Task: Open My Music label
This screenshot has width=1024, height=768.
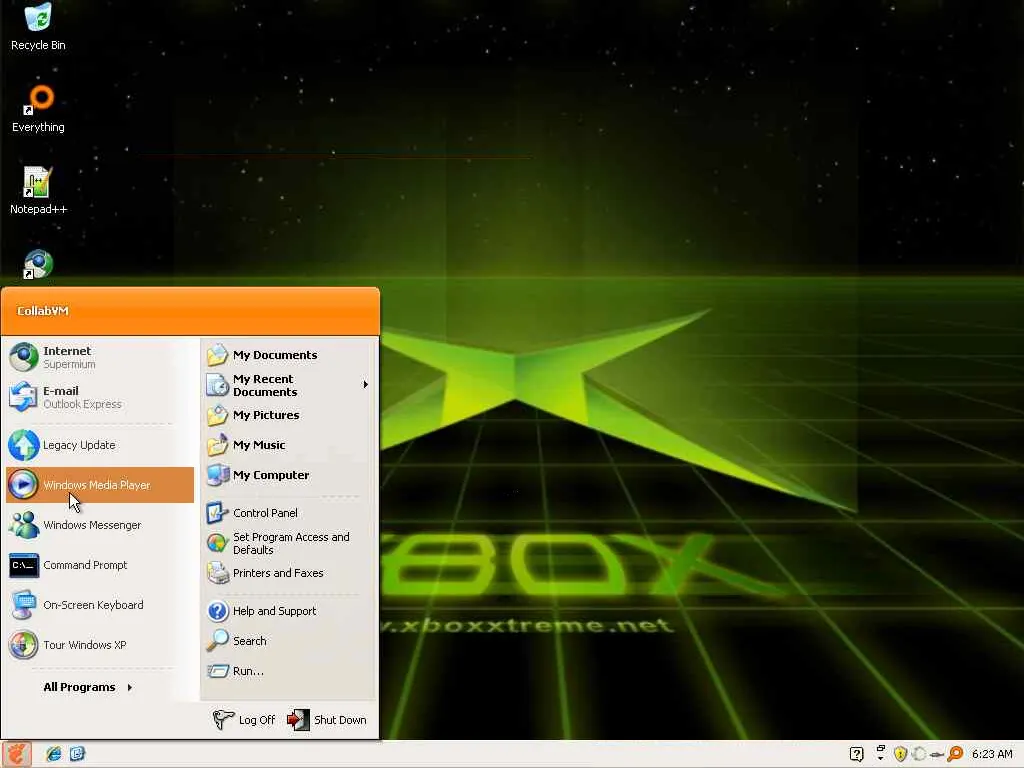Action: pos(259,445)
